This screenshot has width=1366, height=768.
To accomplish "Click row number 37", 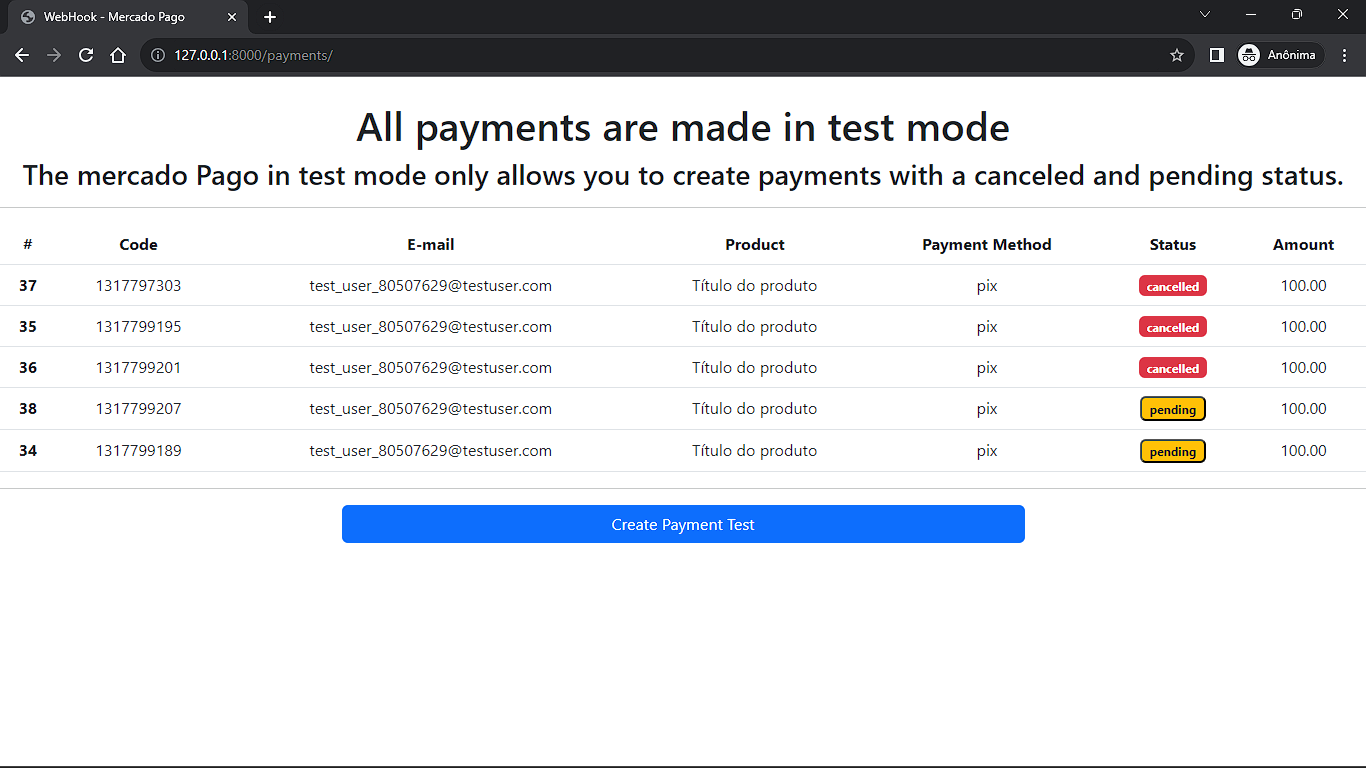I will (28, 286).
